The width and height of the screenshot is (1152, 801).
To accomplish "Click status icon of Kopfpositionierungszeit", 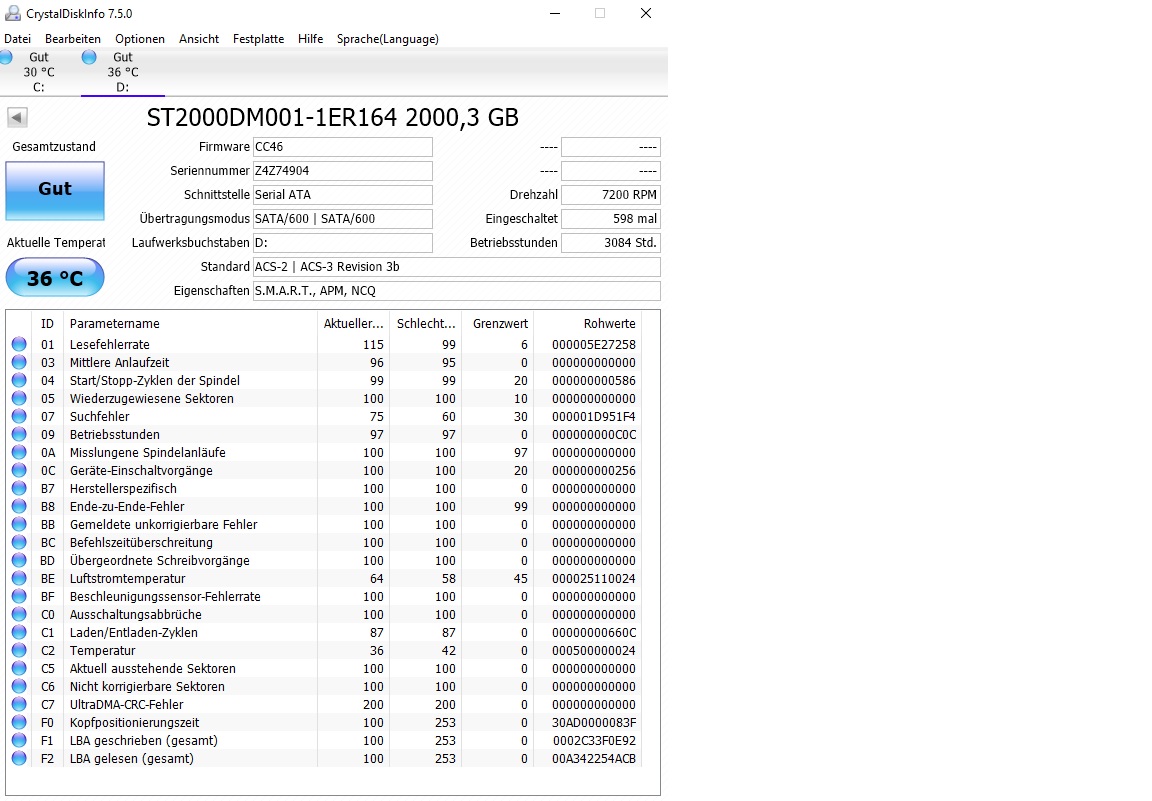I will coord(19,722).
